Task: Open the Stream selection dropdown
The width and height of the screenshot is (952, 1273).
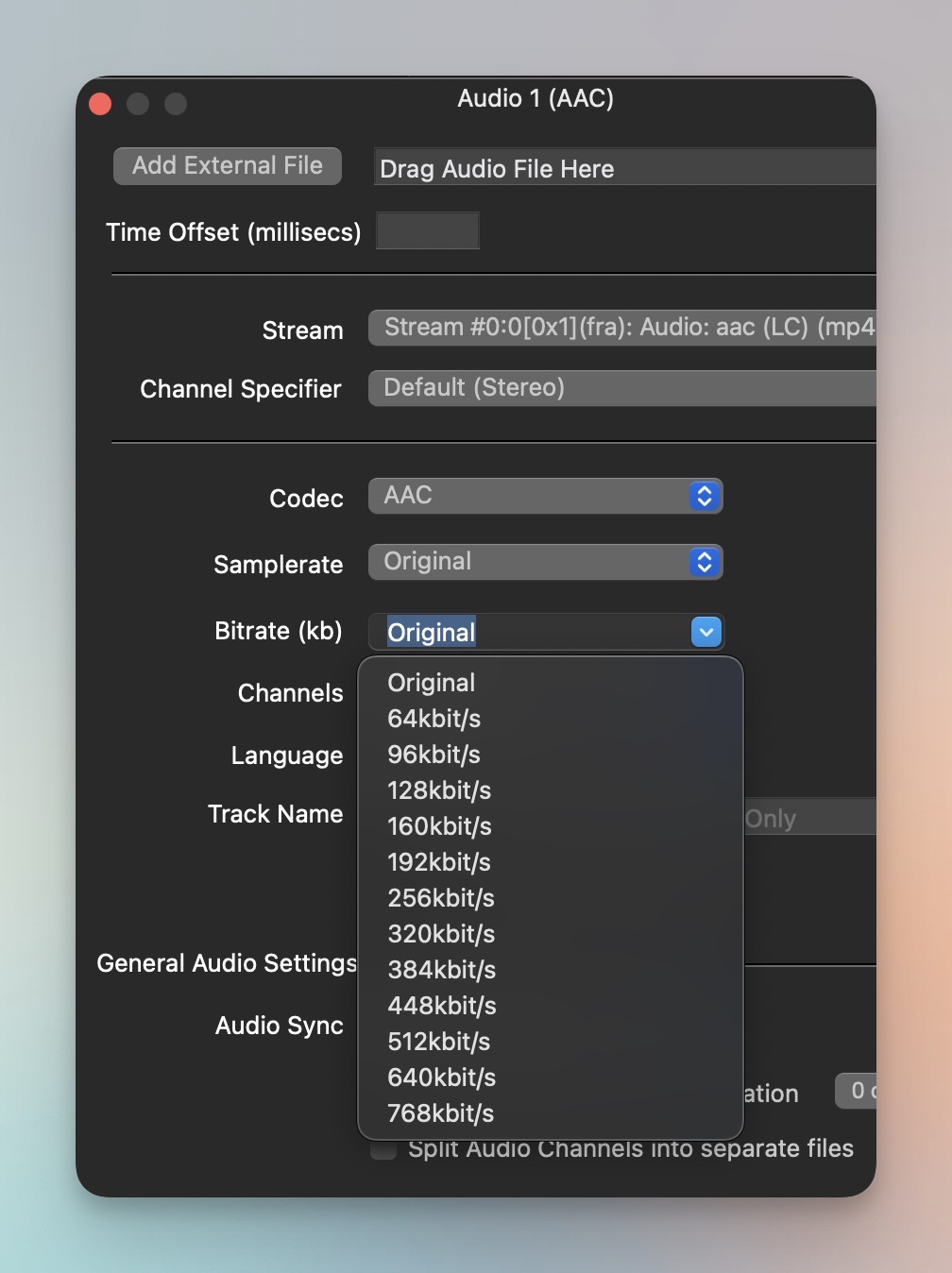Action: tap(623, 328)
